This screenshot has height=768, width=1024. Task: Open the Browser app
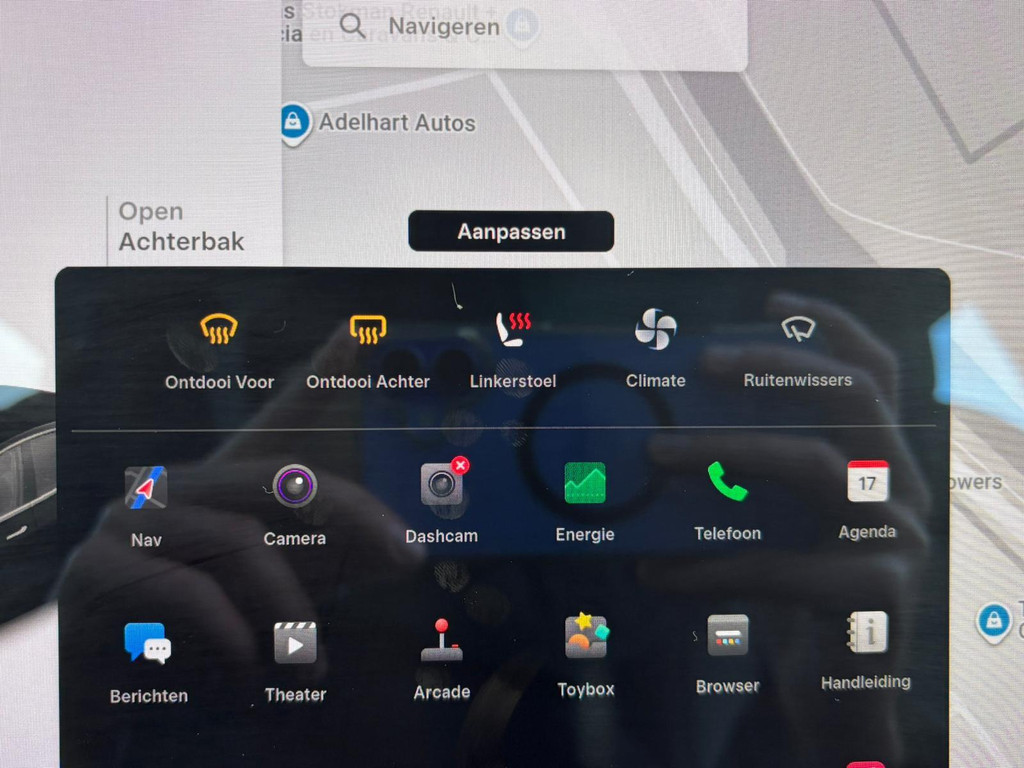click(727, 635)
